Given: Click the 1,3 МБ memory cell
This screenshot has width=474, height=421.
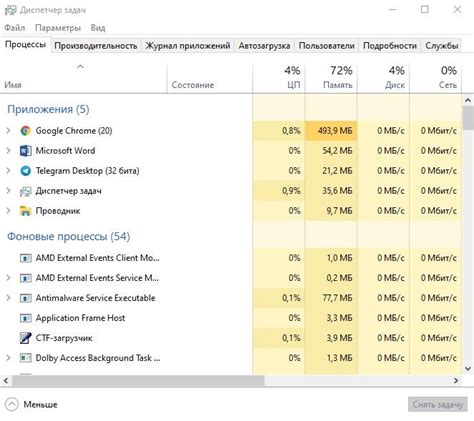Looking at the screenshot, I should 331,358.
